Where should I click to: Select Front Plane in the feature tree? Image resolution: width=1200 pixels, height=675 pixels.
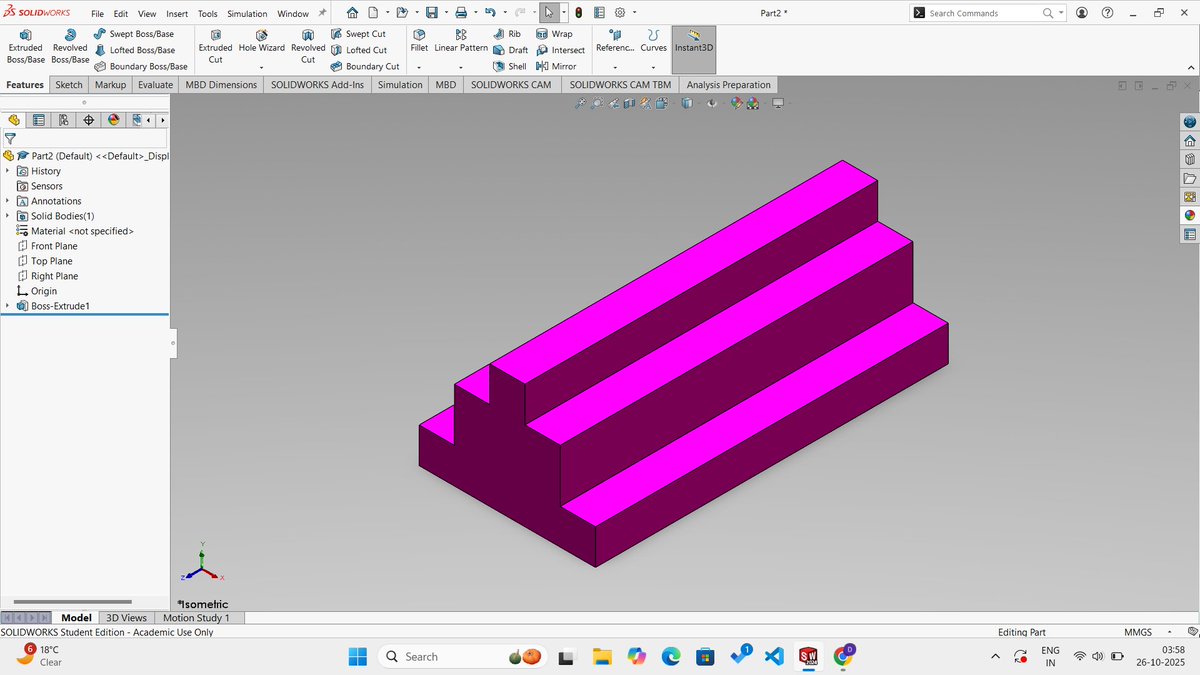point(54,246)
